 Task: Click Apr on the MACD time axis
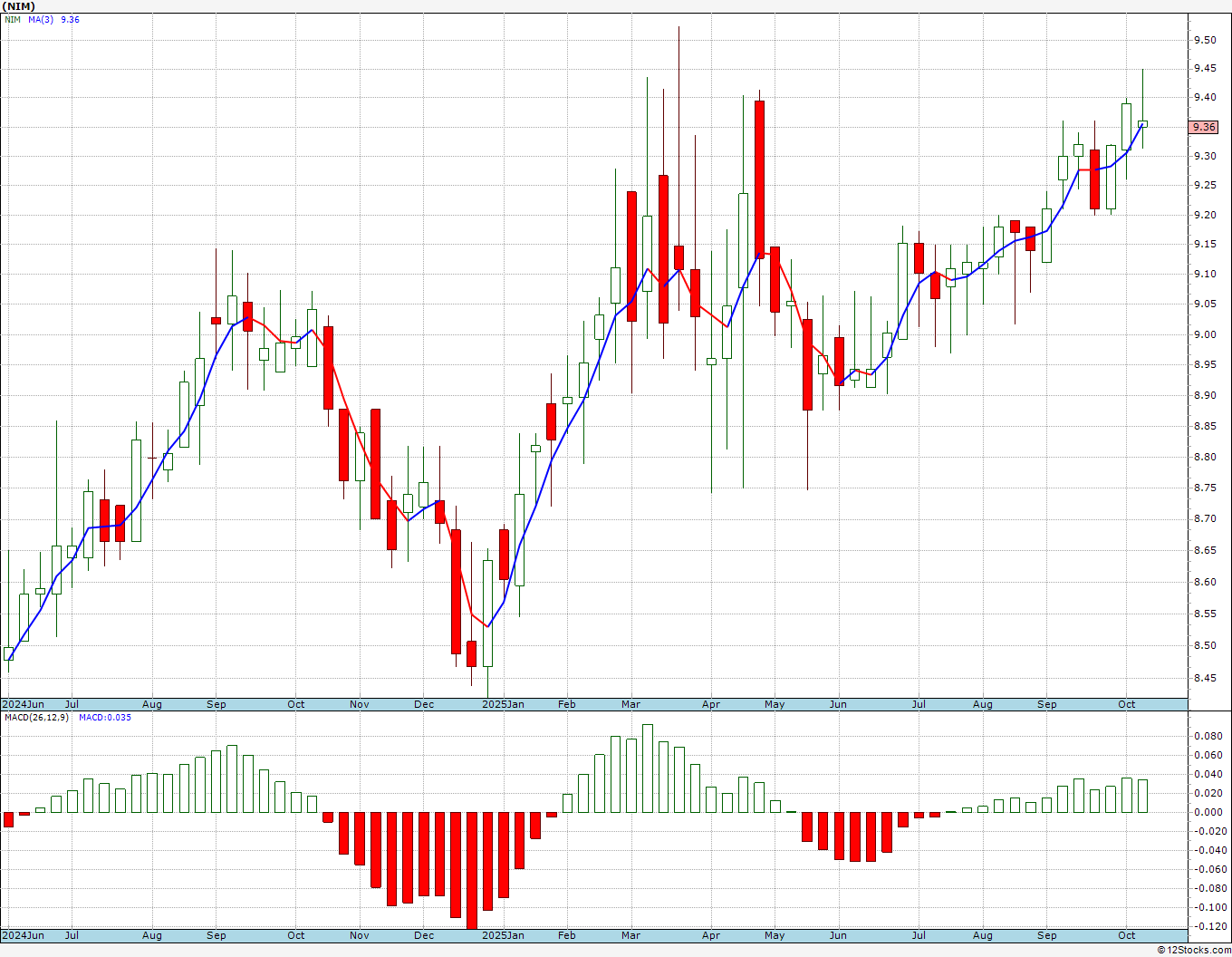click(x=711, y=935)
